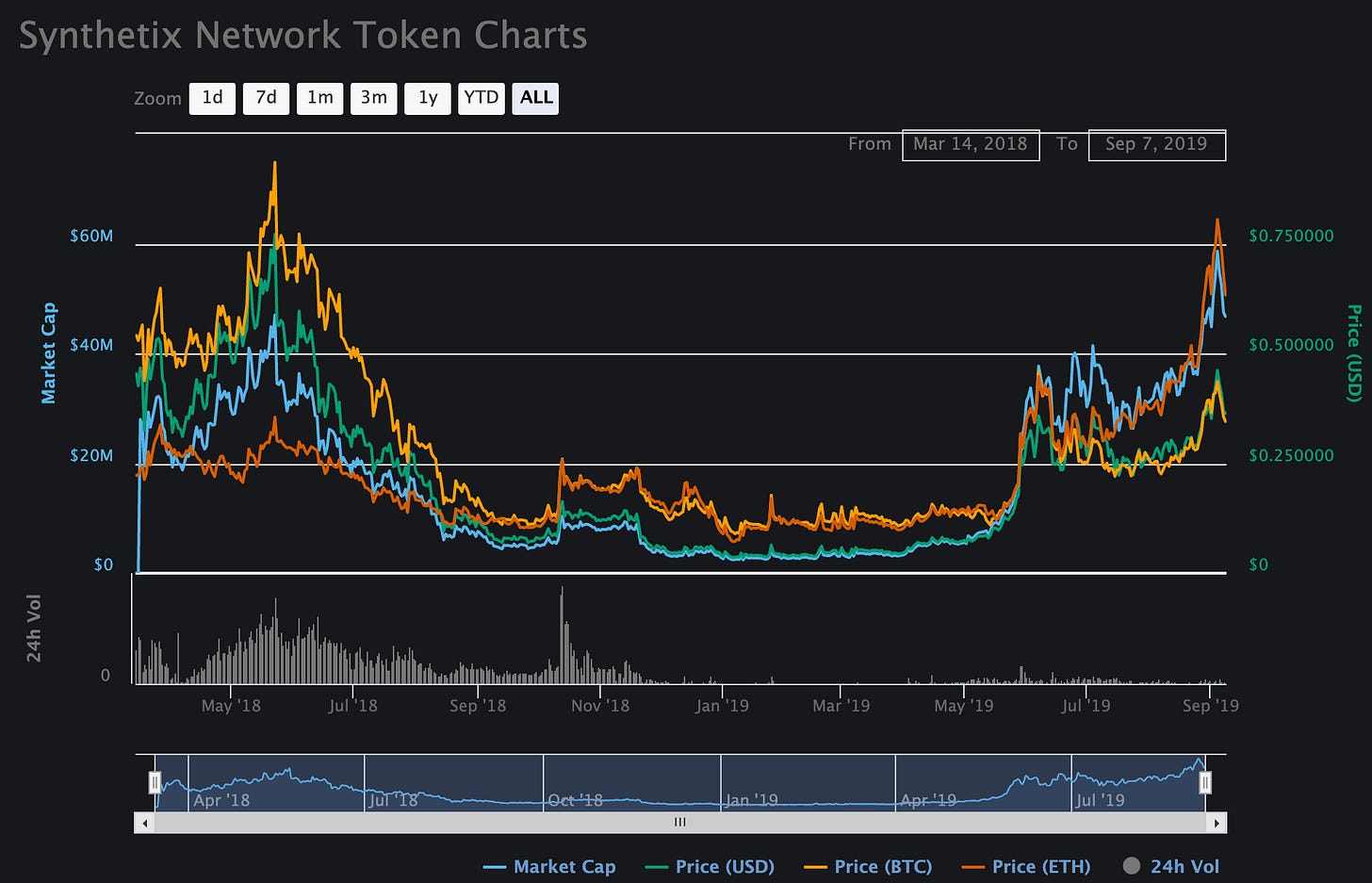Click the Sep '18 x-axis label
The width and height of the screenshot is (1372, 883).
coord(478,706)
